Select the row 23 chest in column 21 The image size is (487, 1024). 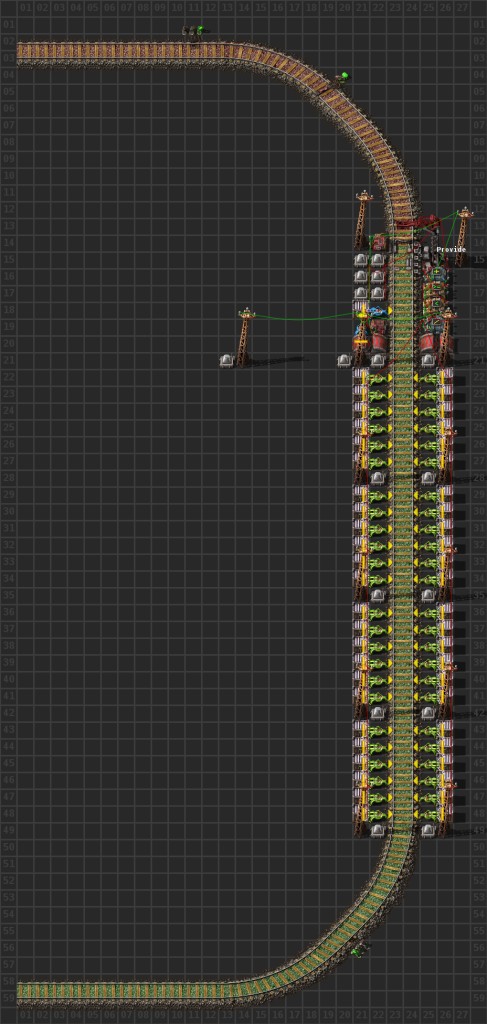click(x=361, y=394)
